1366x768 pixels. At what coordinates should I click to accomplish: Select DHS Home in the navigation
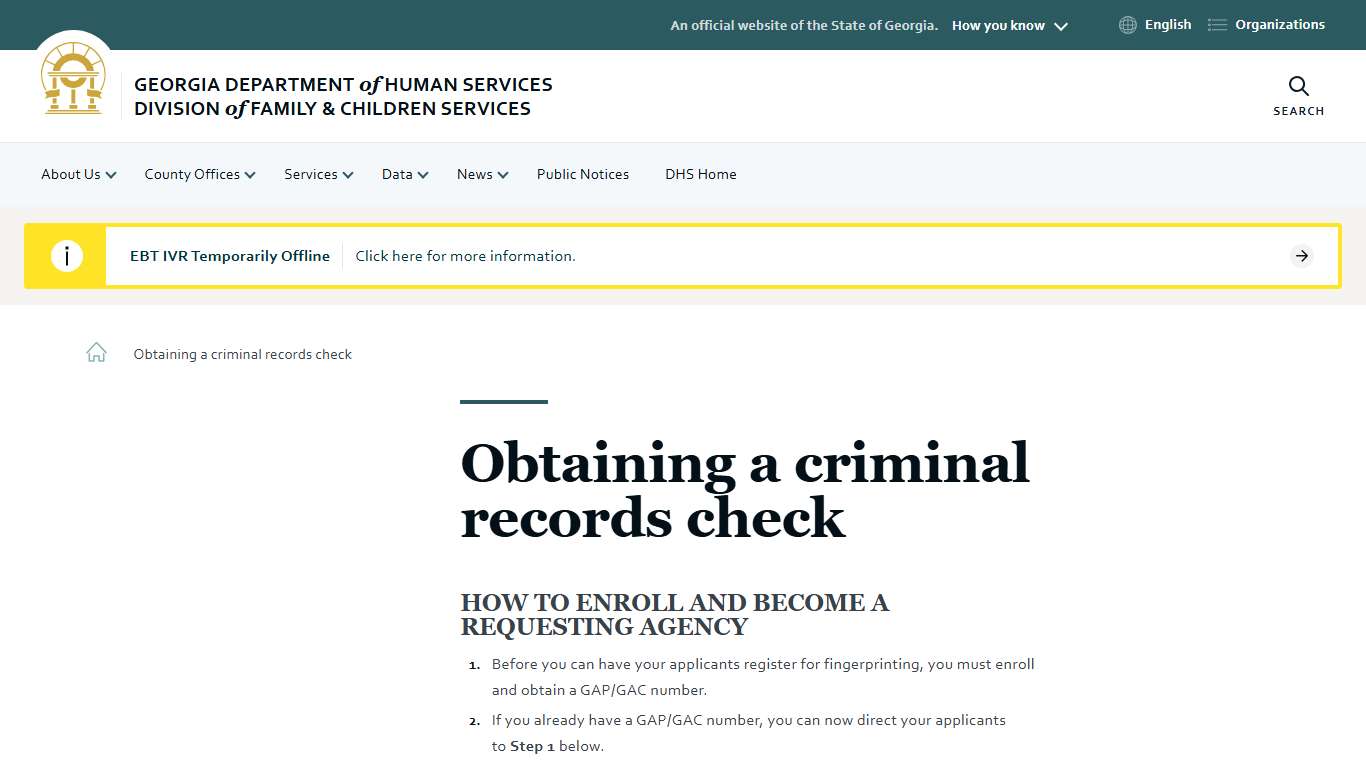click(700, 174)
